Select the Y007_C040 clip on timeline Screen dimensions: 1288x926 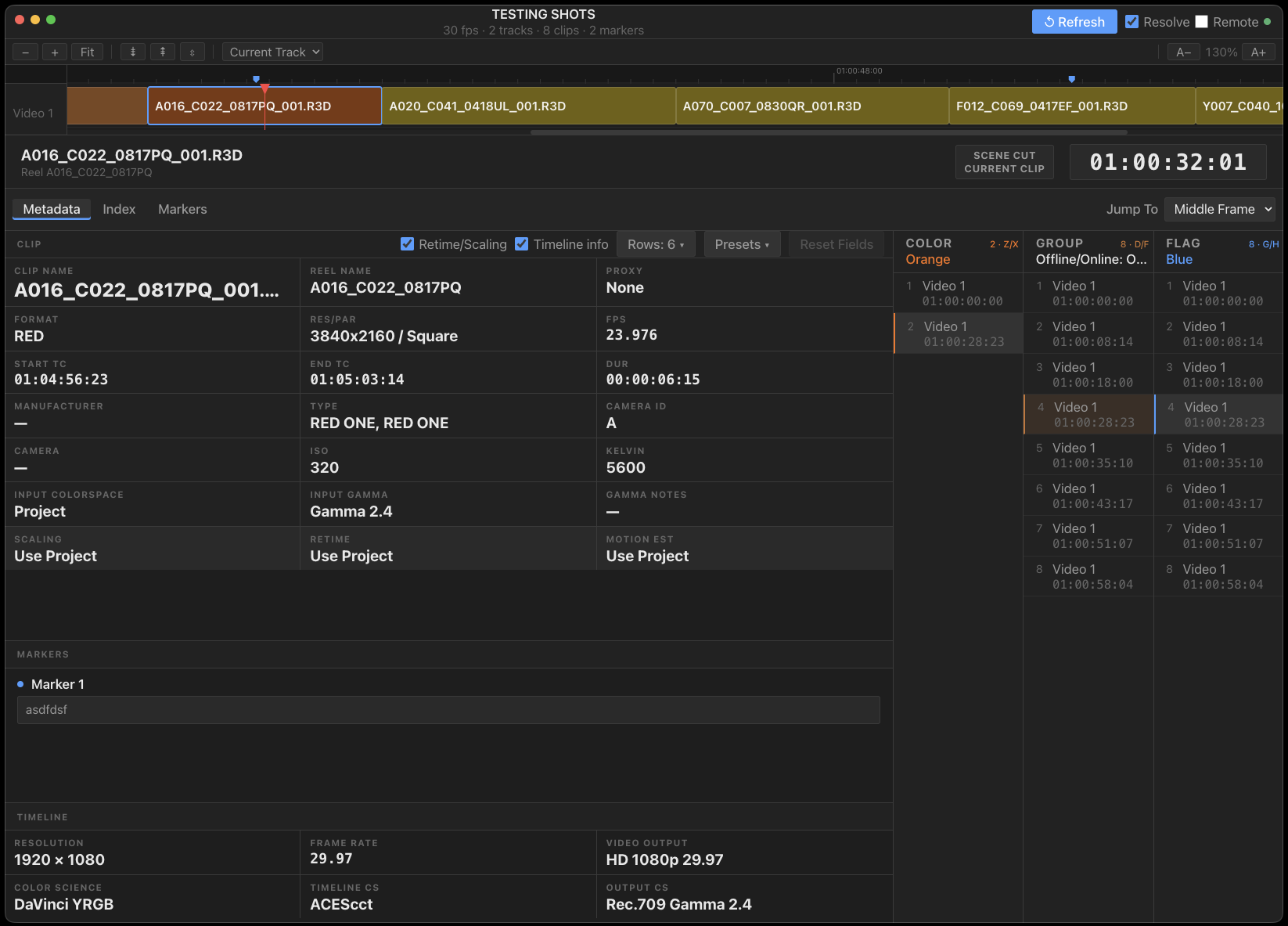[1239, 106]
